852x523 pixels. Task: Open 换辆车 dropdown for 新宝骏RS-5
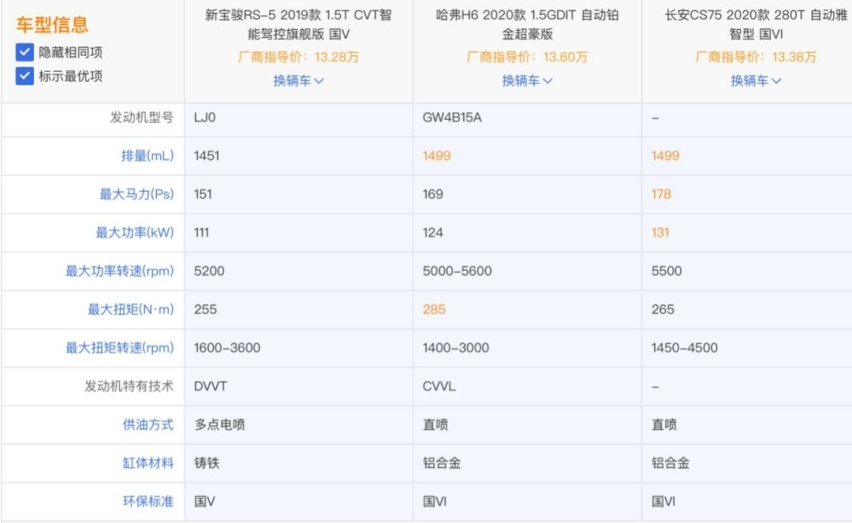[298, 81]
